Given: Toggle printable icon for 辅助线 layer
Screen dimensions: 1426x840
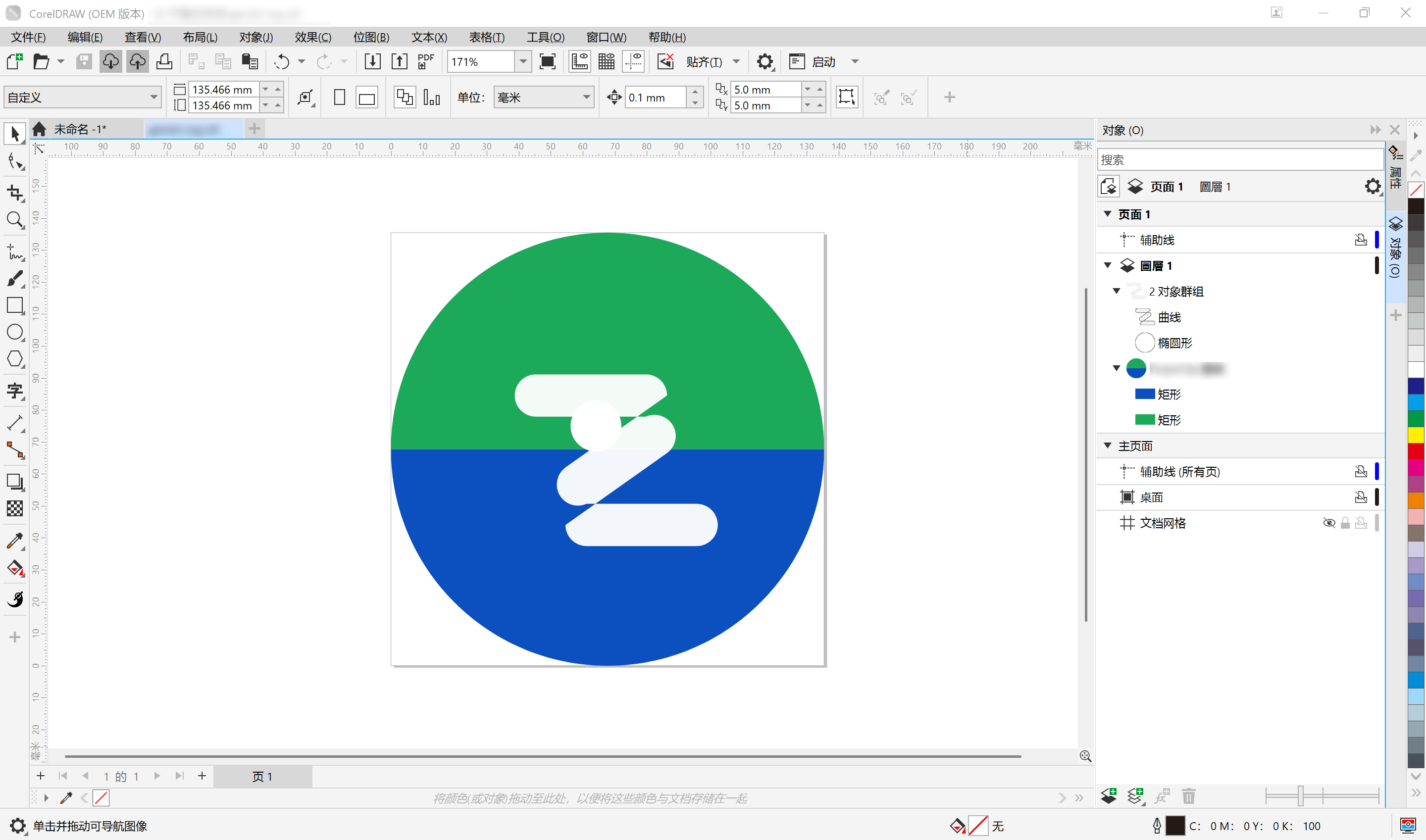Looking at the screenshot, I should 1361,240.
